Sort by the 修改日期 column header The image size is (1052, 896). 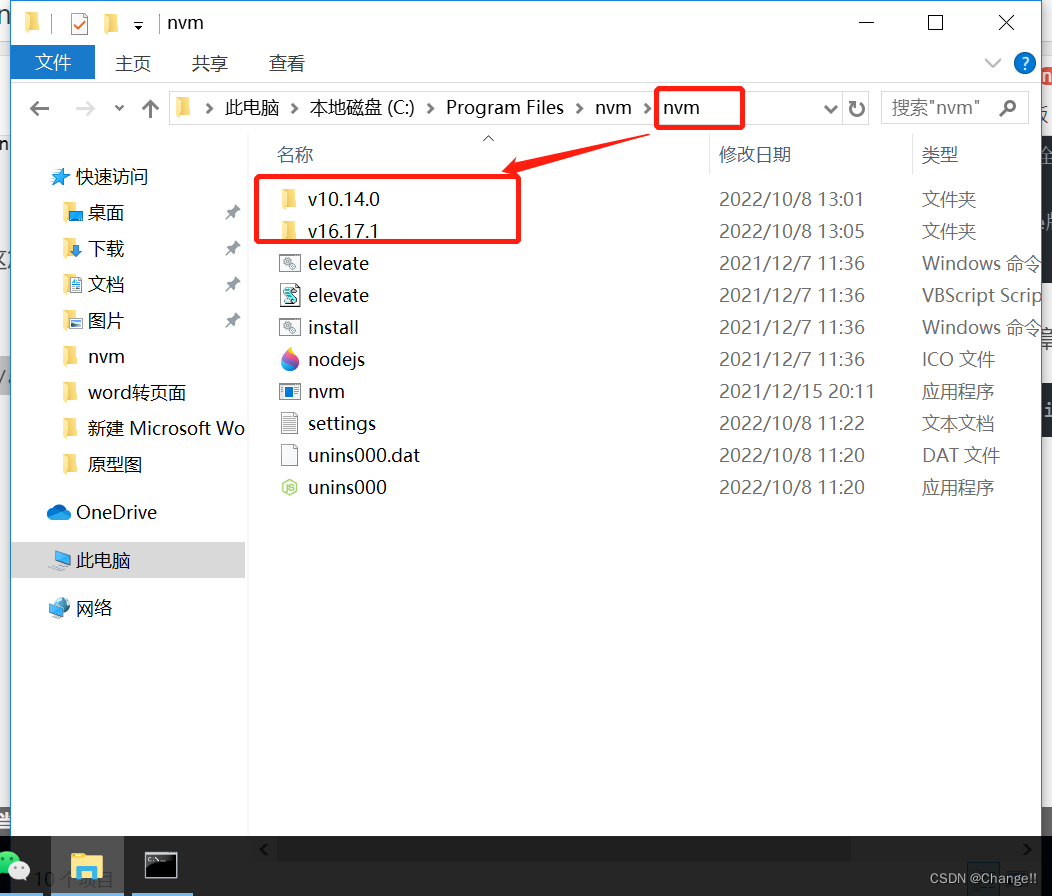[x=755, y=155]
